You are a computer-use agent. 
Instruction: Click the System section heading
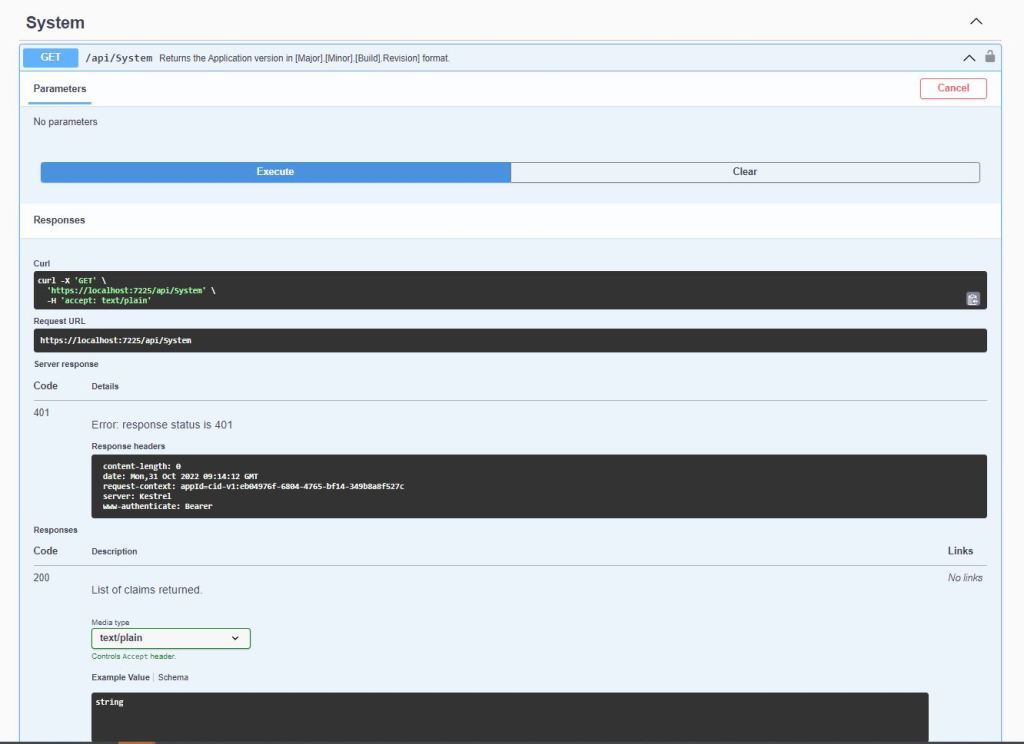point(55,22)
